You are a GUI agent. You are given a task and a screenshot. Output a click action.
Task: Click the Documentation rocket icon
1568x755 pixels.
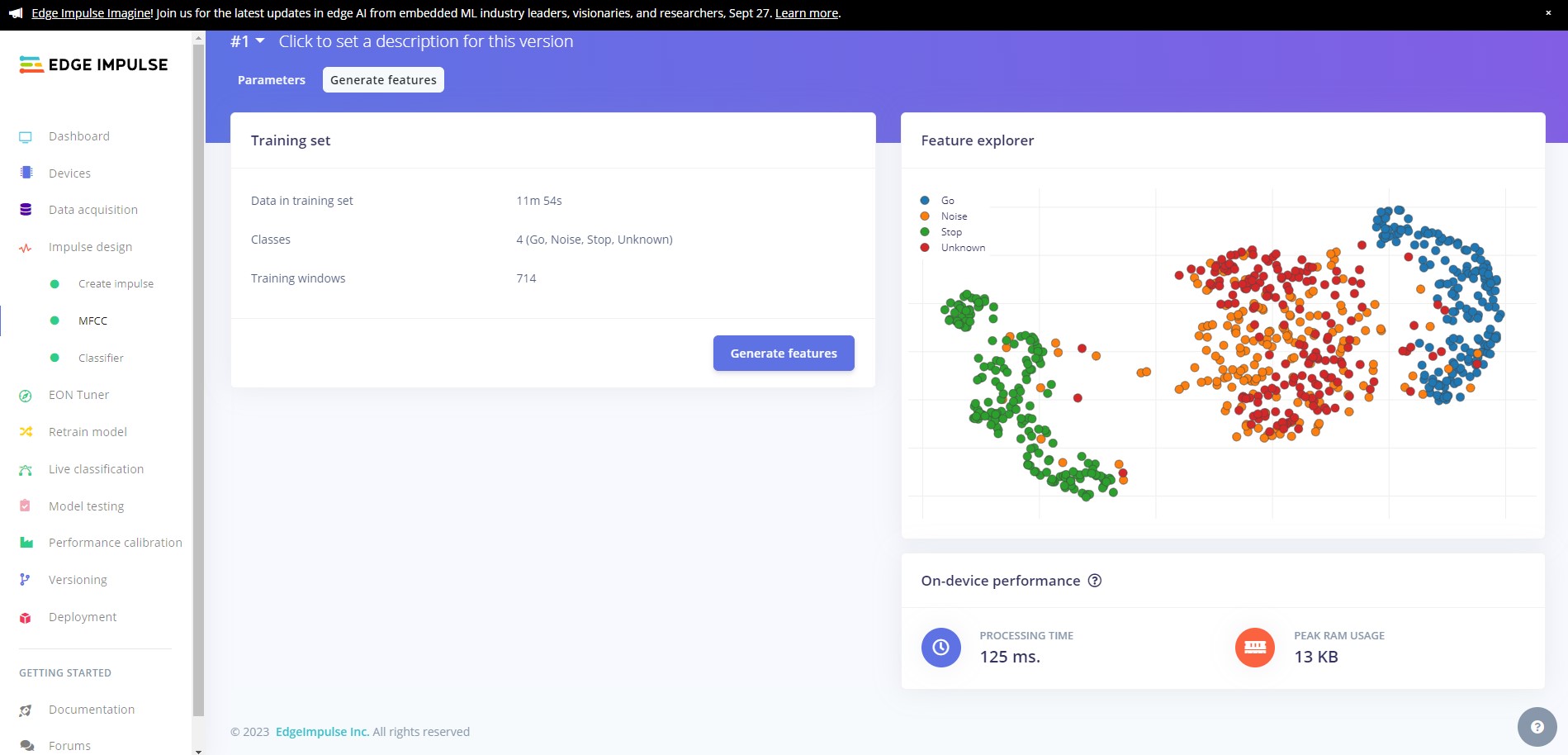tap(26, 710)
